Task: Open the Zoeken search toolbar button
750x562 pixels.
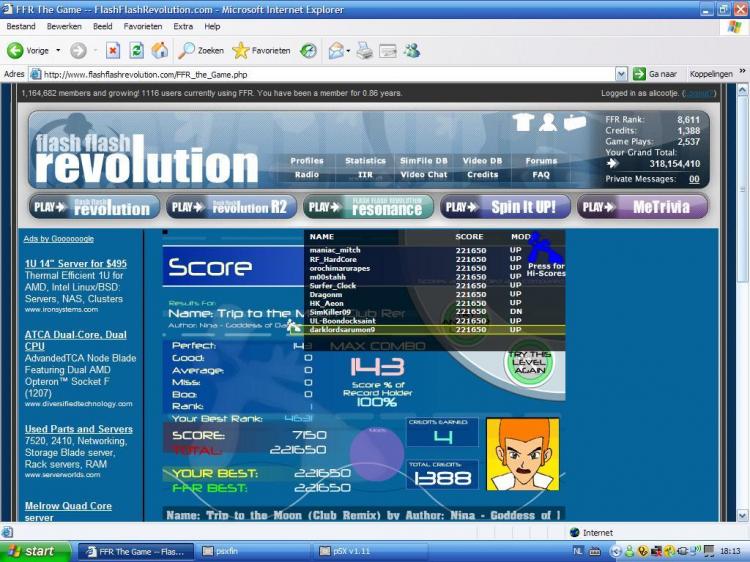Action: click(x=200, y=50)
